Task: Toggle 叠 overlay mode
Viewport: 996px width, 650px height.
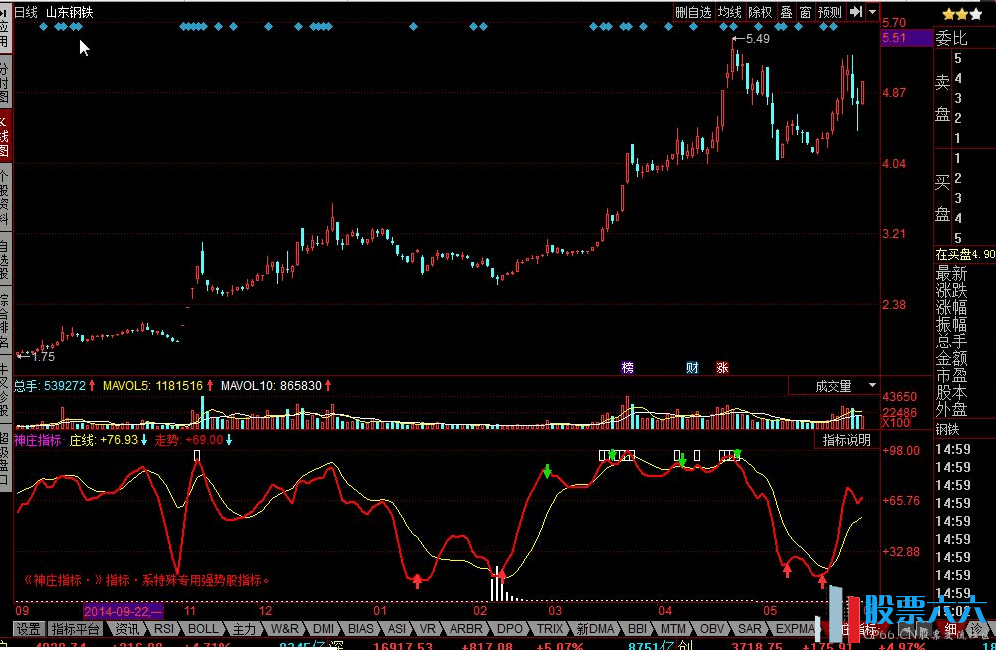Action: (786, 12)
